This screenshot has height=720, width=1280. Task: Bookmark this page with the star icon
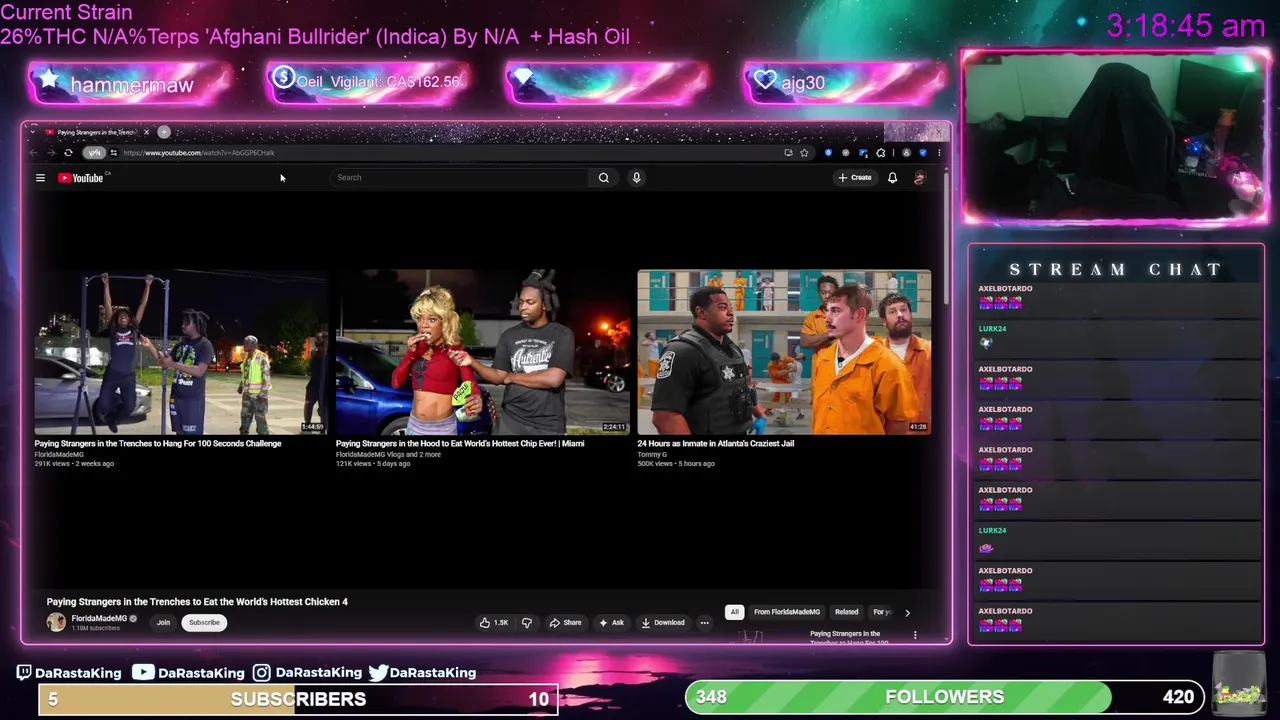point(804,153)
